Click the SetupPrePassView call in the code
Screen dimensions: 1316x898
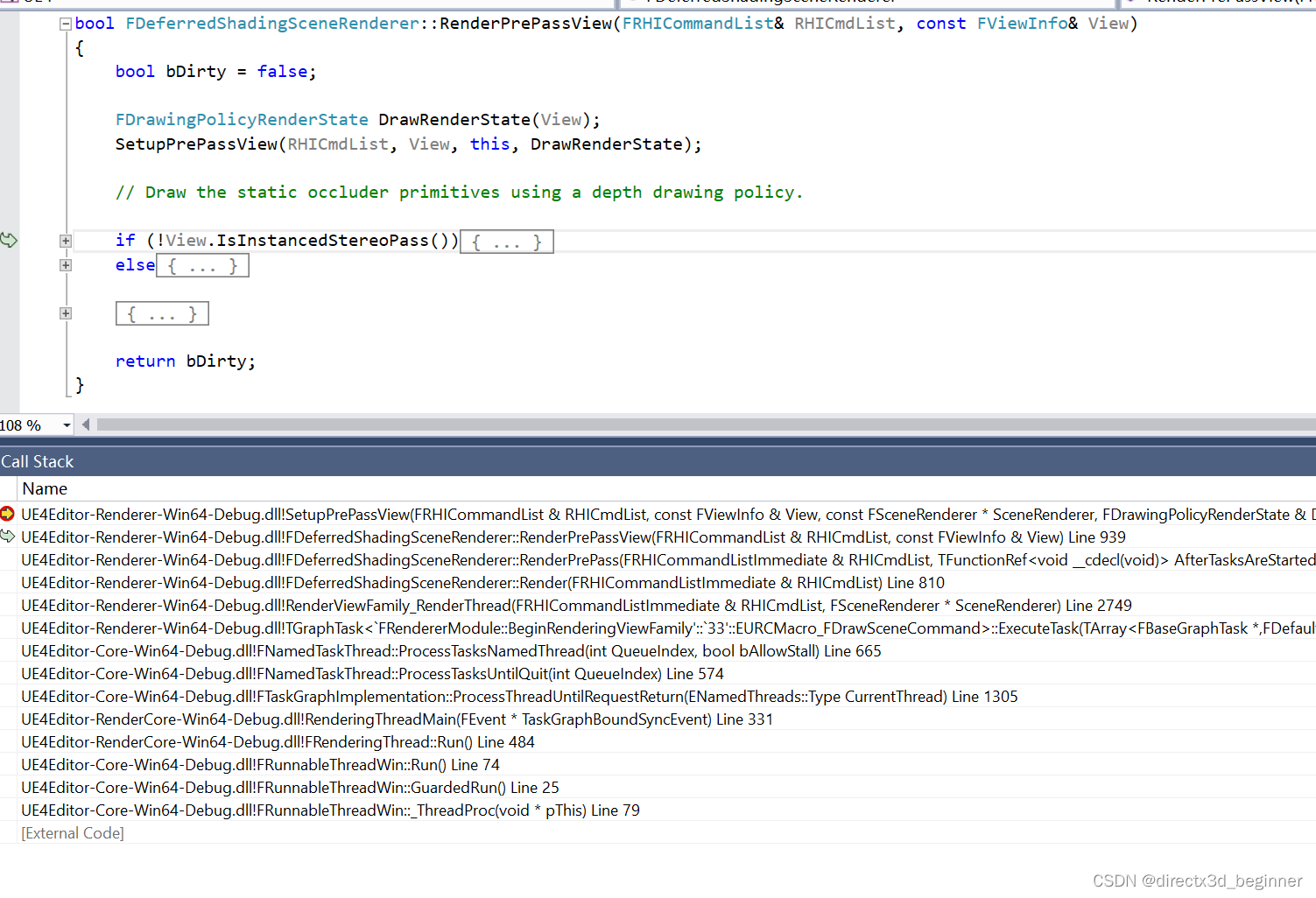tap(197, 144)
